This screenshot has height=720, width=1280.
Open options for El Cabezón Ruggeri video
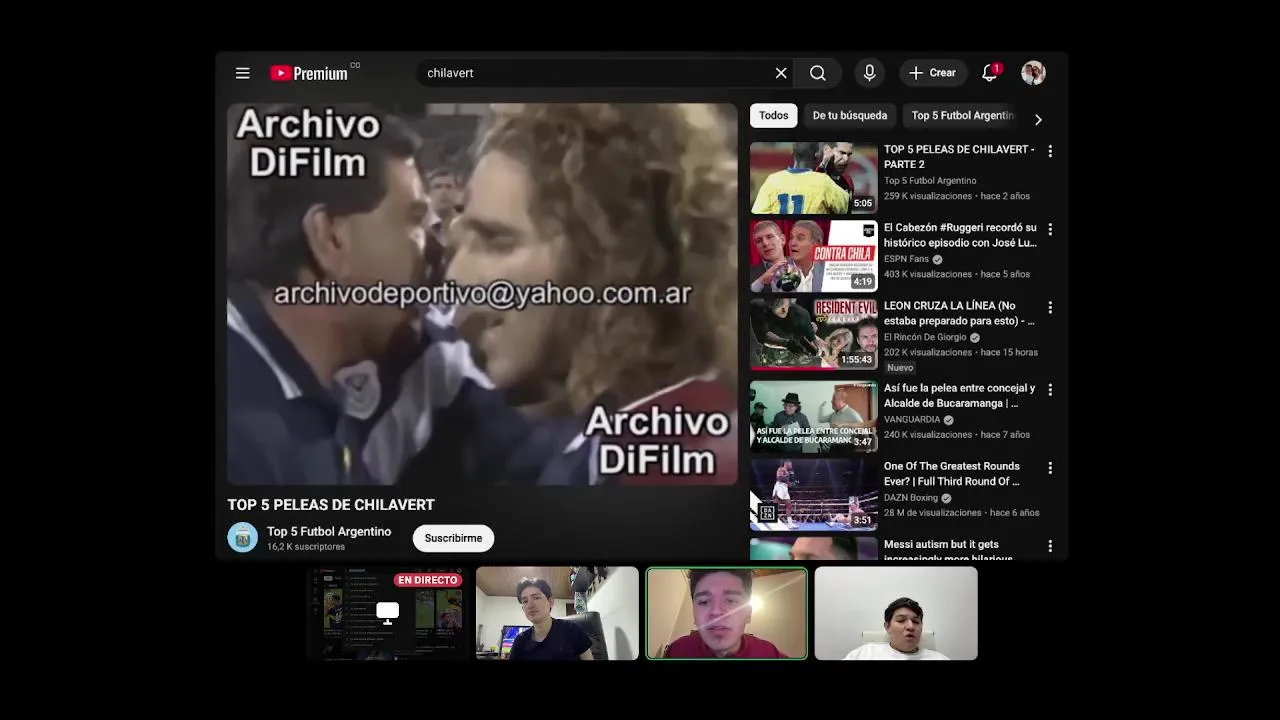(x=1050, y=229)
